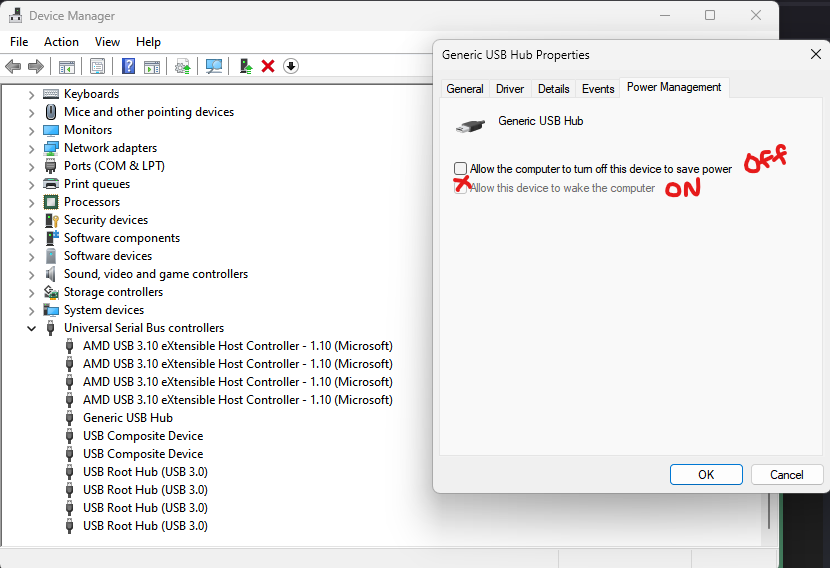Select the Sound, video and game controllers icon
This screenshot has height=568, width=830.
(x=51, y=274)
